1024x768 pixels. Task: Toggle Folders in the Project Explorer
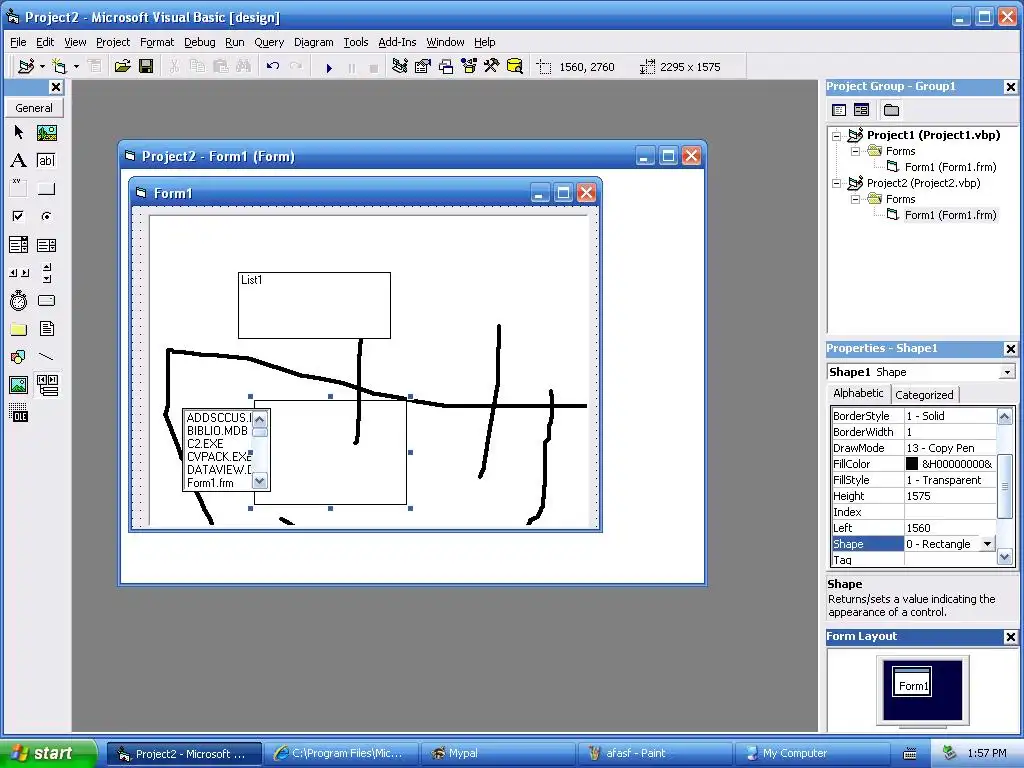coord(891,110)
